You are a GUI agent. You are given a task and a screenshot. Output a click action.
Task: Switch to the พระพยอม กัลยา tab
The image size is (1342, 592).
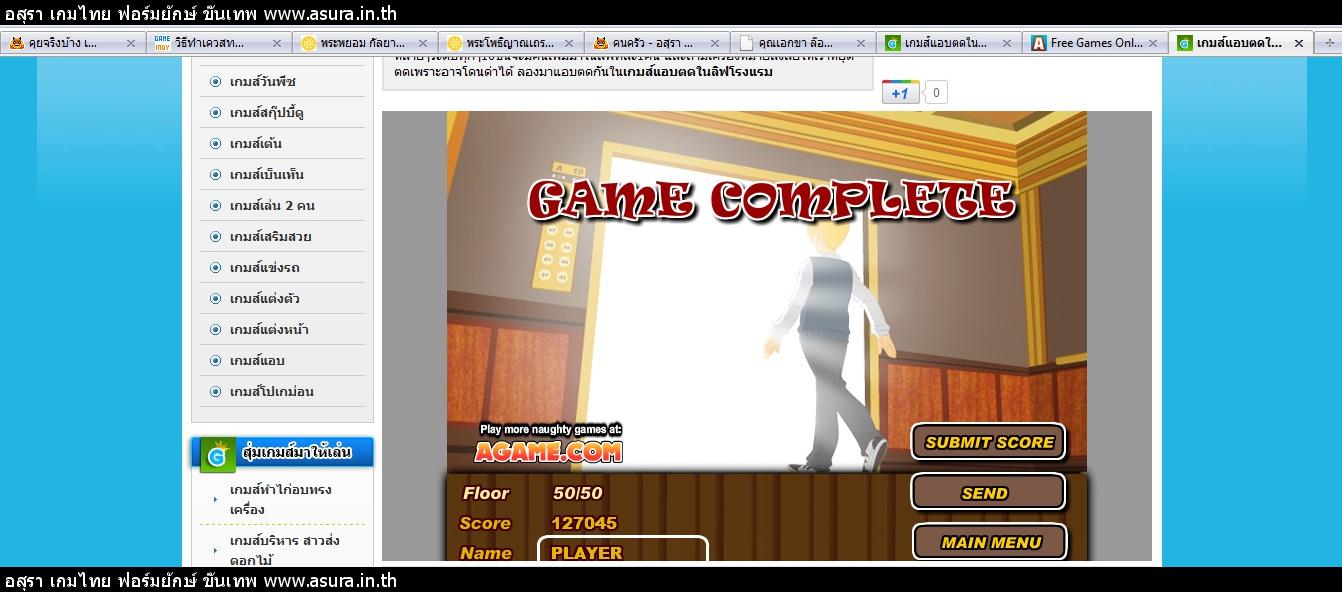[364, 43]
